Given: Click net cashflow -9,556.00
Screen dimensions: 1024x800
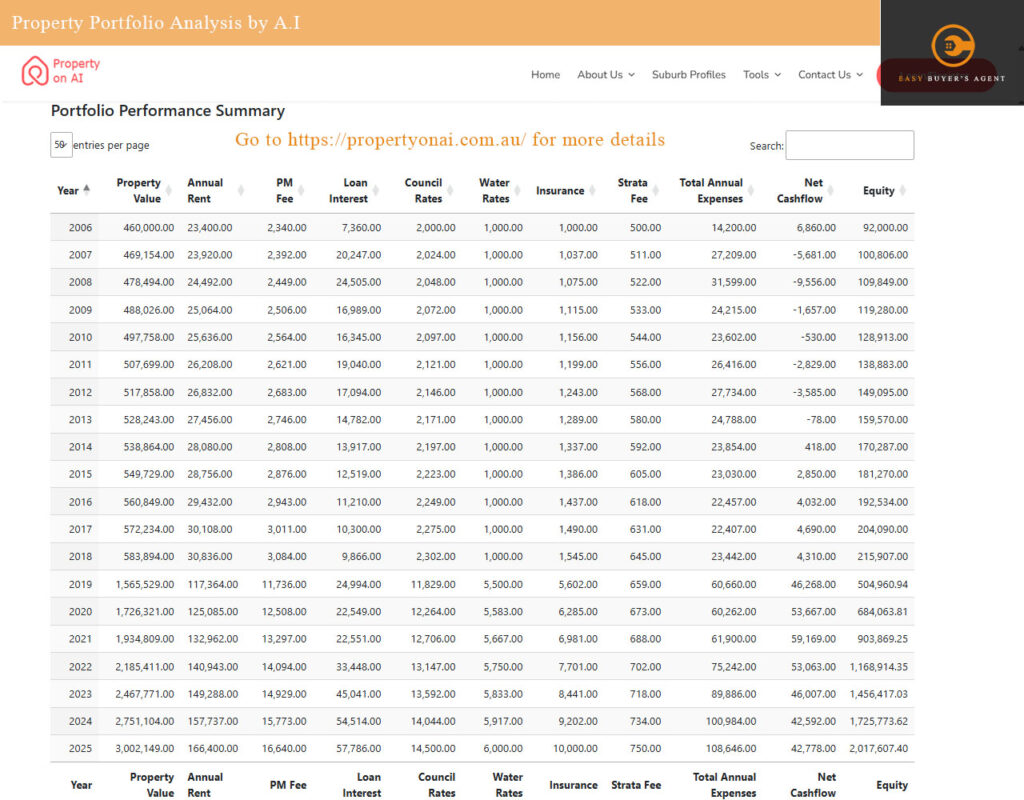Looking at the screenshot, I should [x=814, y=282].
